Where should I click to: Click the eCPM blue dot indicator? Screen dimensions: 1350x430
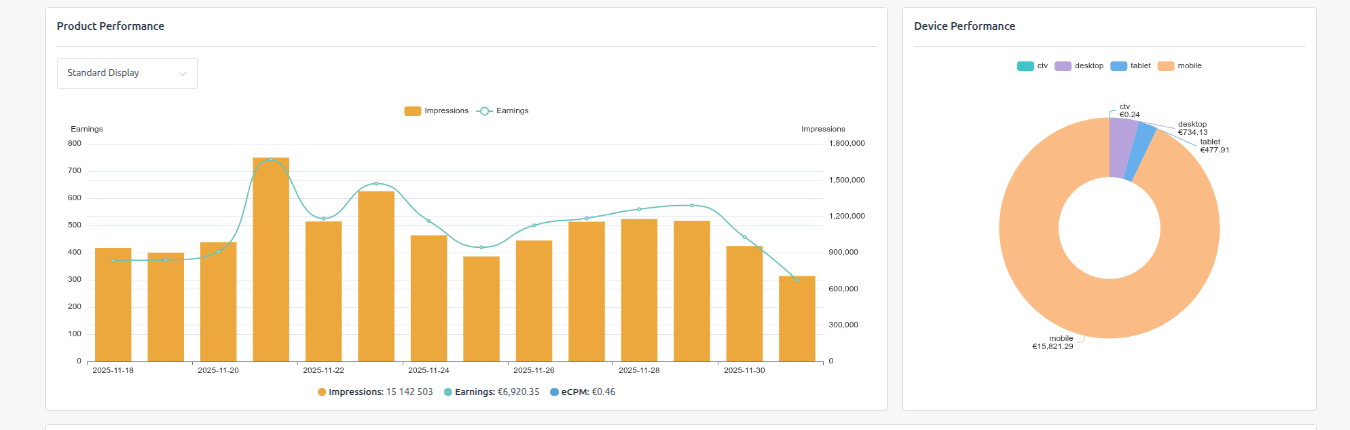pos(553,392)
